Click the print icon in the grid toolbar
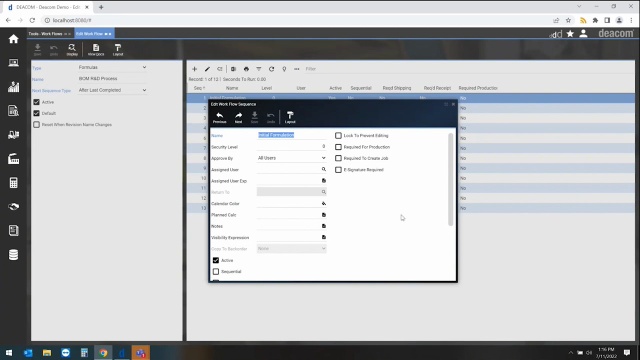Viewport: 640px width, 360px height. tap(246, 69)
